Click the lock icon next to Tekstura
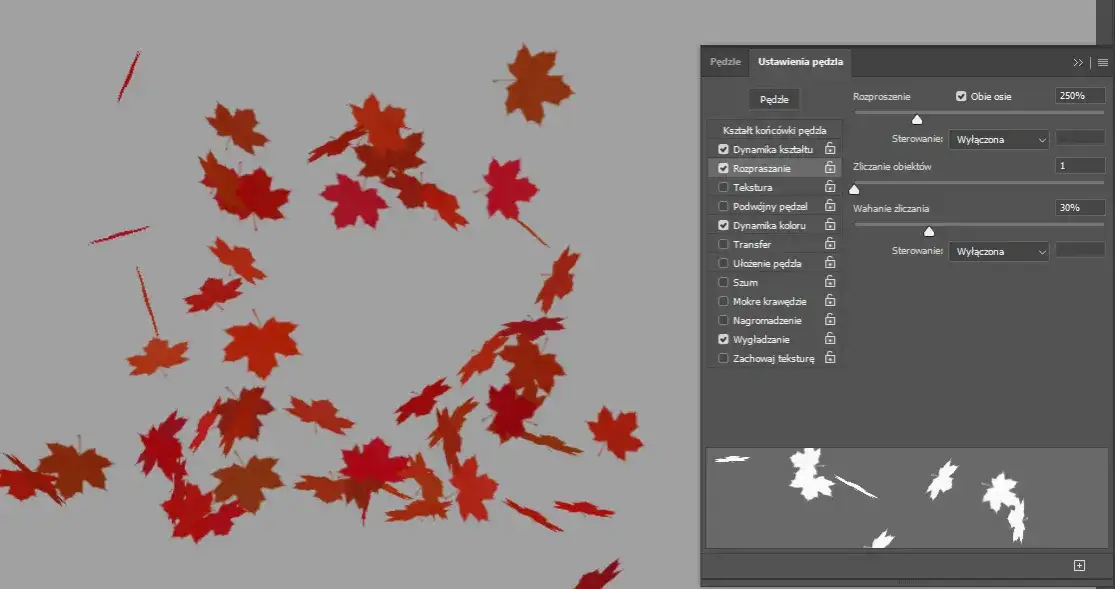This screenshot has width=1115, height=589. [829, 186]
